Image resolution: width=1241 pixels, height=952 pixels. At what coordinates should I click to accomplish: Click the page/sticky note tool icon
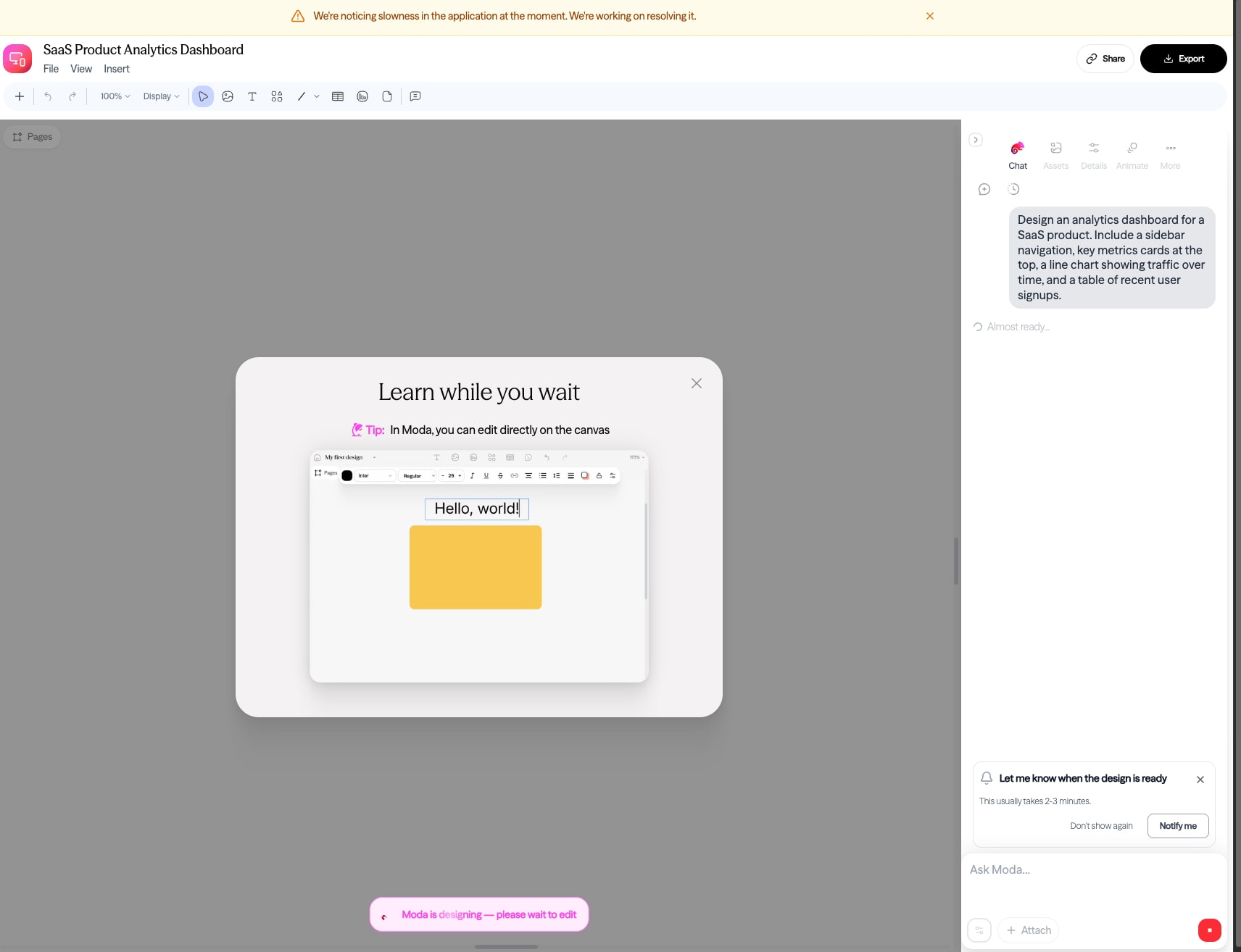387,96
